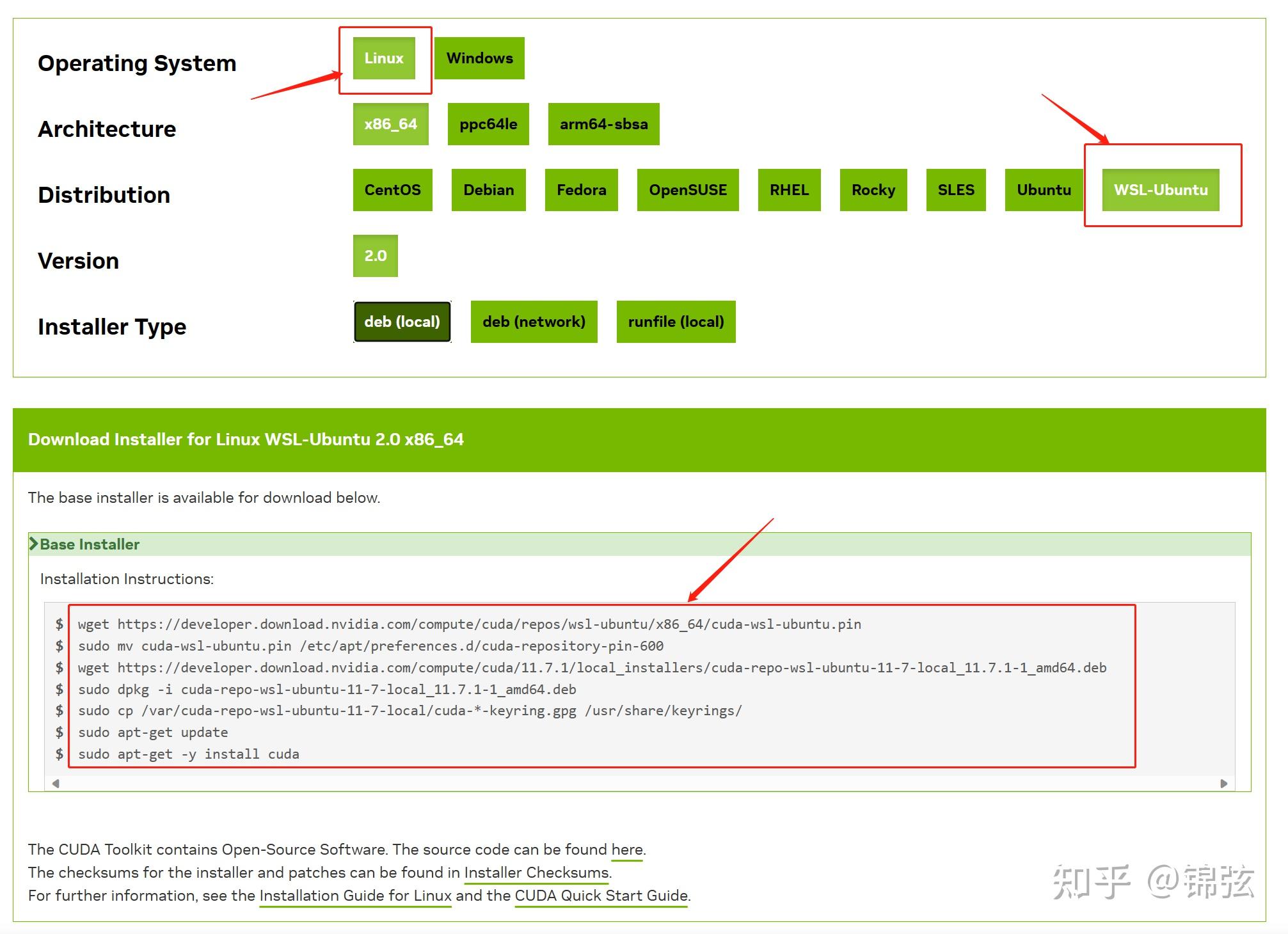The height and width of the screenshot is (934, 1288).
Task: Select Windows operating system
Action: tap(479, 58)
